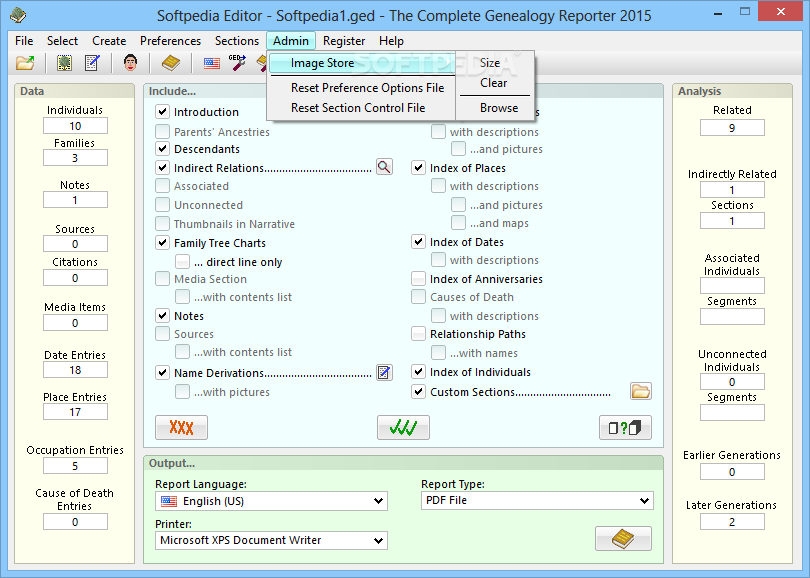Image resolution: width=810 pixels, height=578 pixels.
Task: Click the Media Items value field
Action: click(x=75, y=323)
